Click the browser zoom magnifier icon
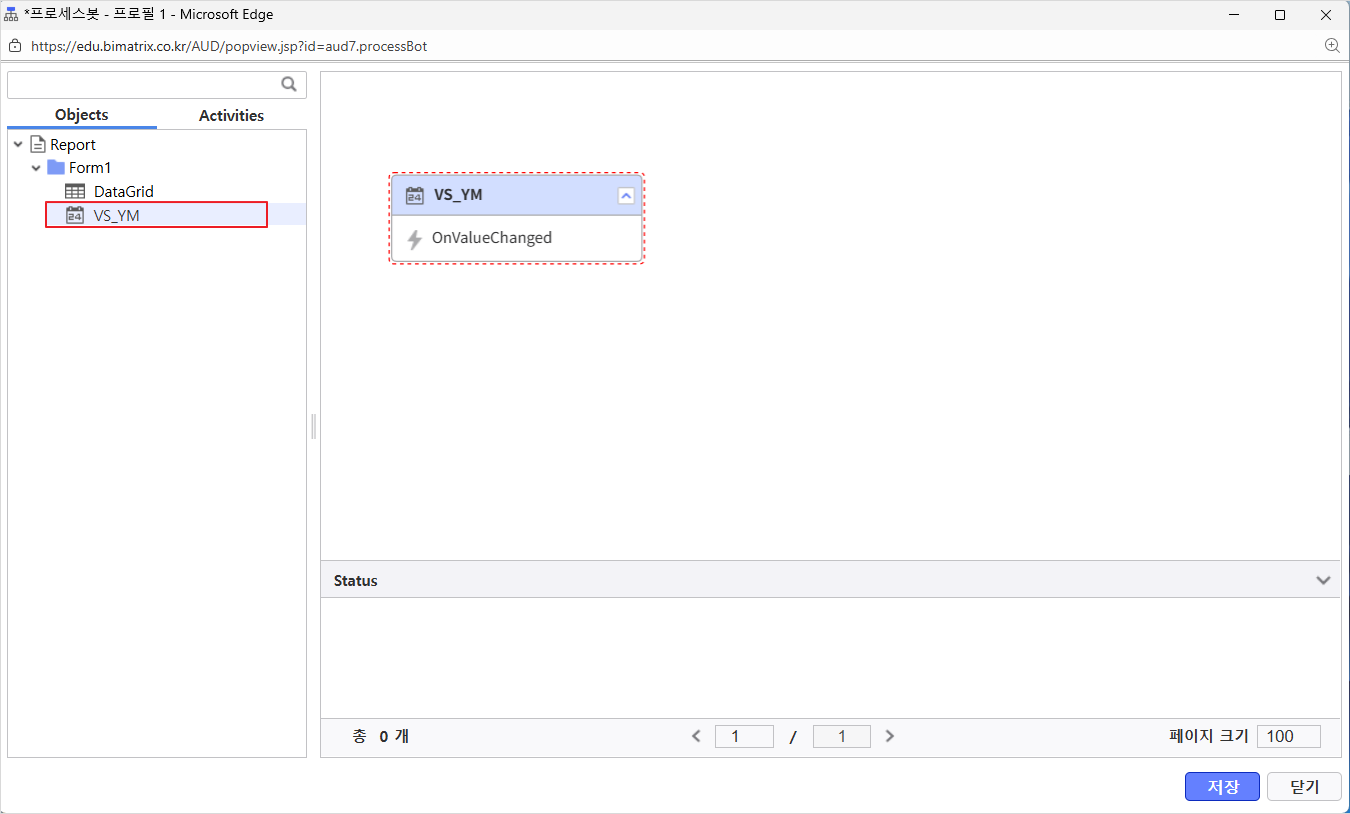 [x=1332, y=46]
